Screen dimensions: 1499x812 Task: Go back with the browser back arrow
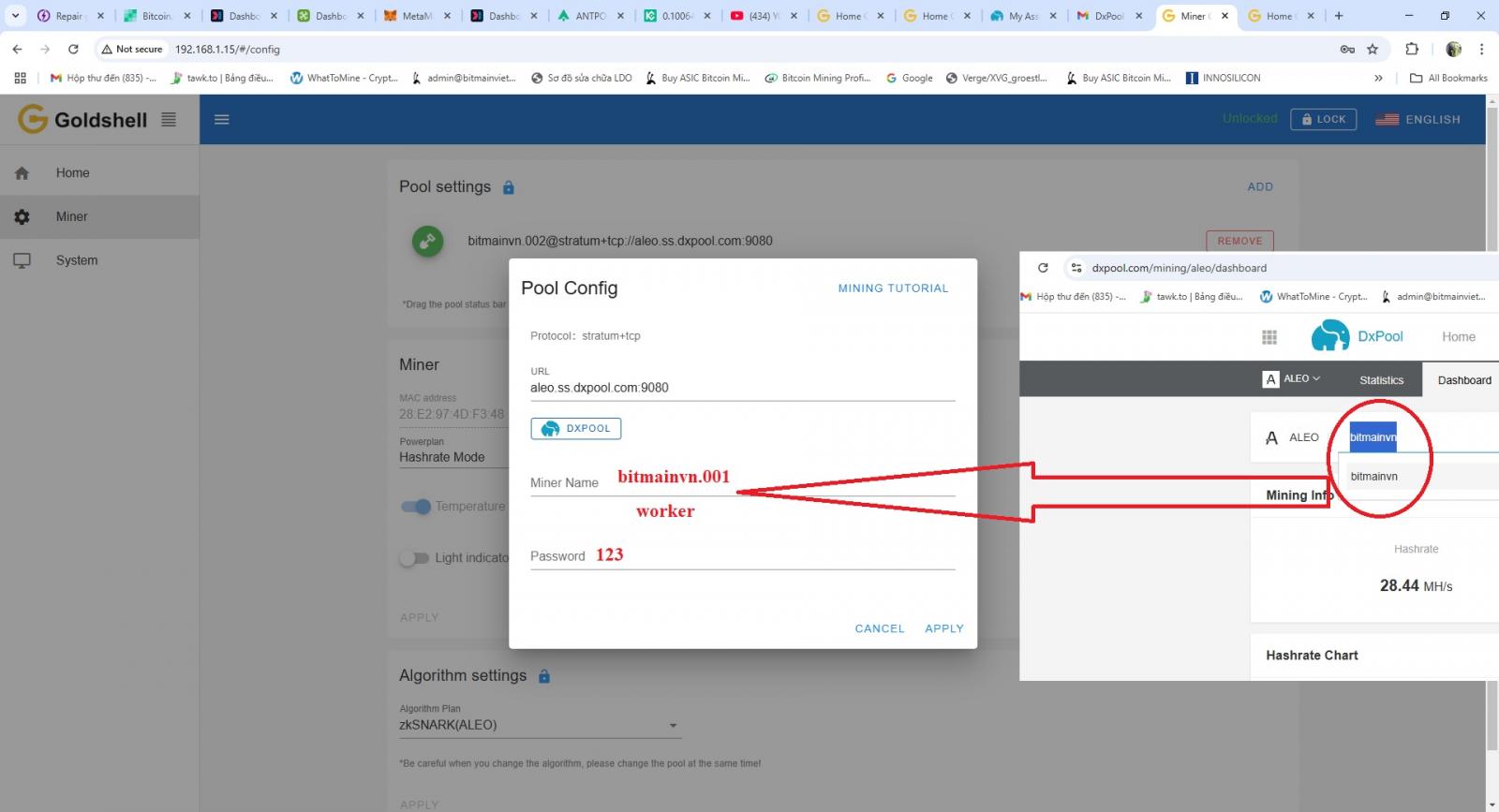pos(17,49)
